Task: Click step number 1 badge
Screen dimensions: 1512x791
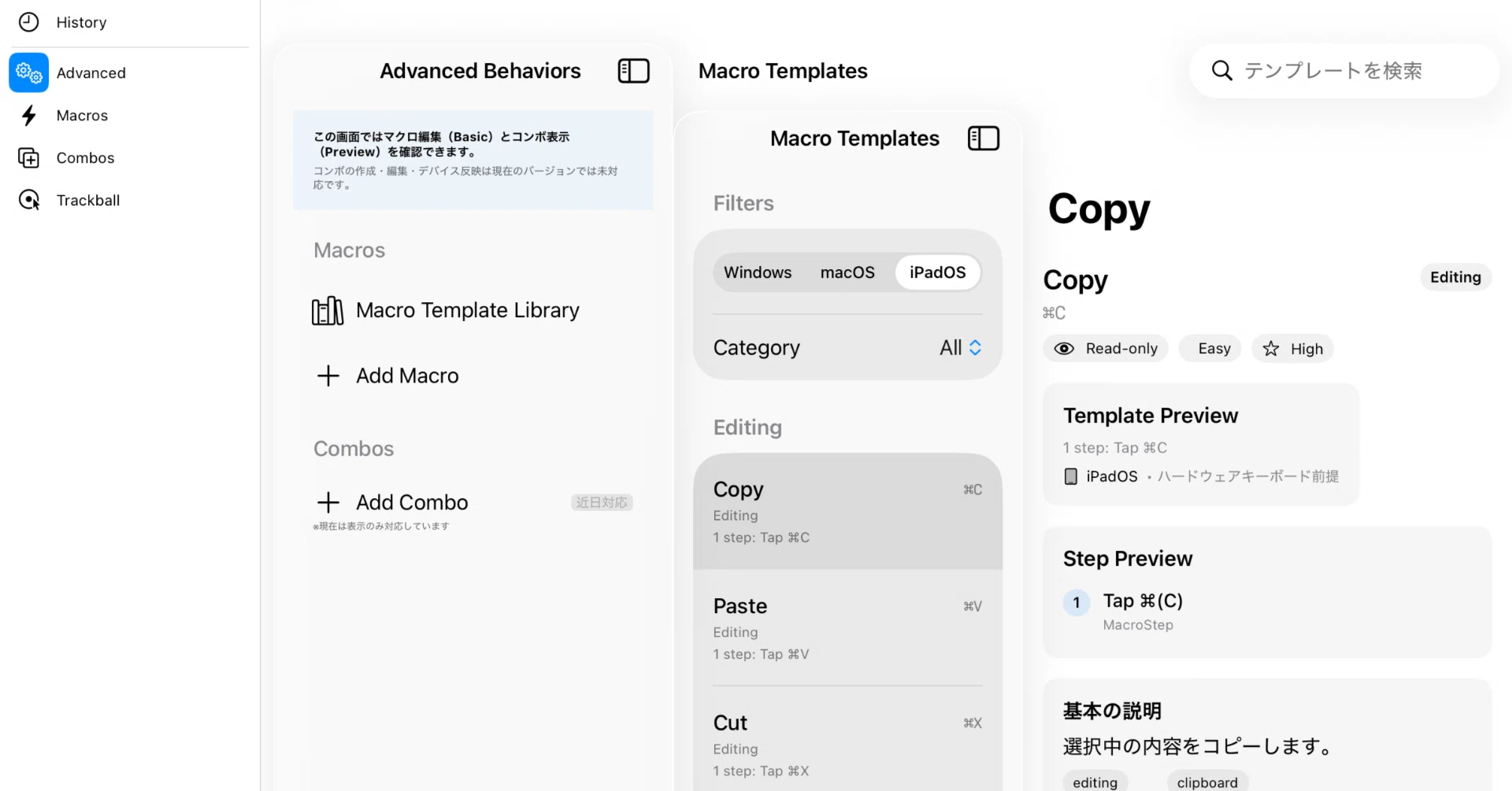Action: [x=1077, y=603]
